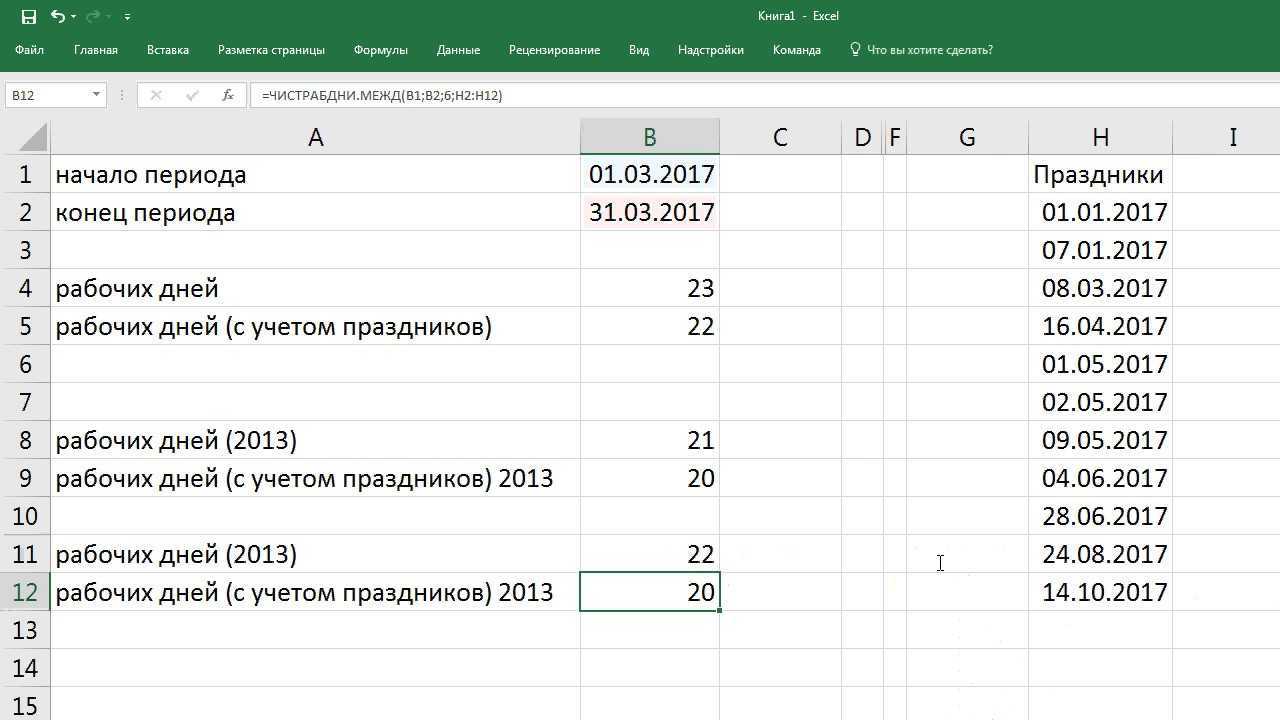Open the Рецензирование tab
The height and width of the screenshot is (720, 1280).
coord(554,50)
